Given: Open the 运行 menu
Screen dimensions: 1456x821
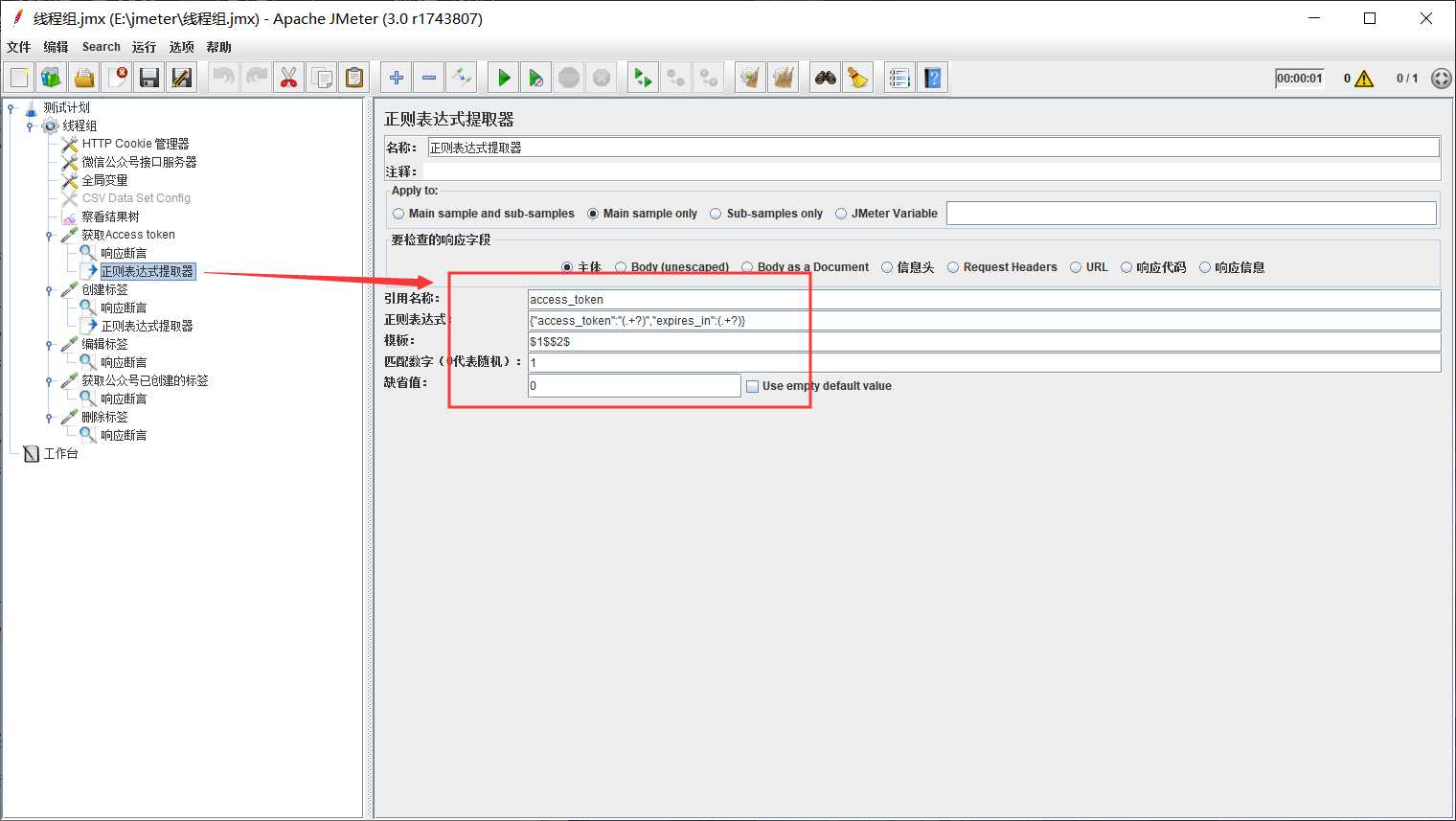Looking at the screenshot, I should pyautogui.click(x=144, y=47).
